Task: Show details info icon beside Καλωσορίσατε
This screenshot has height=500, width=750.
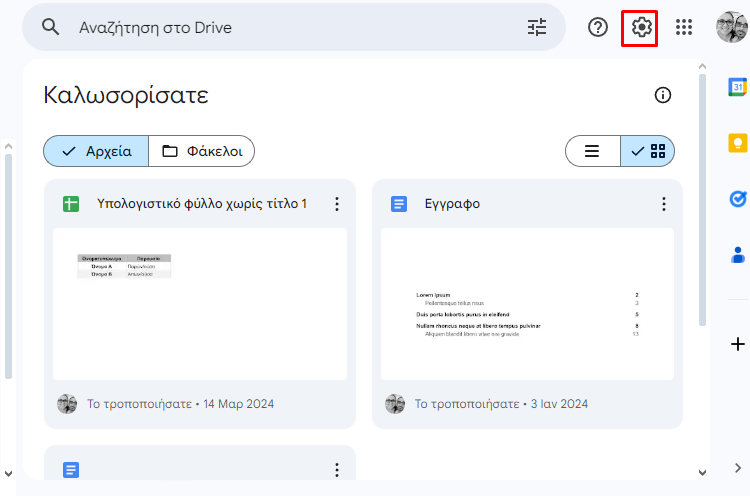Action: pyautogui.click(x=662, y=95)
